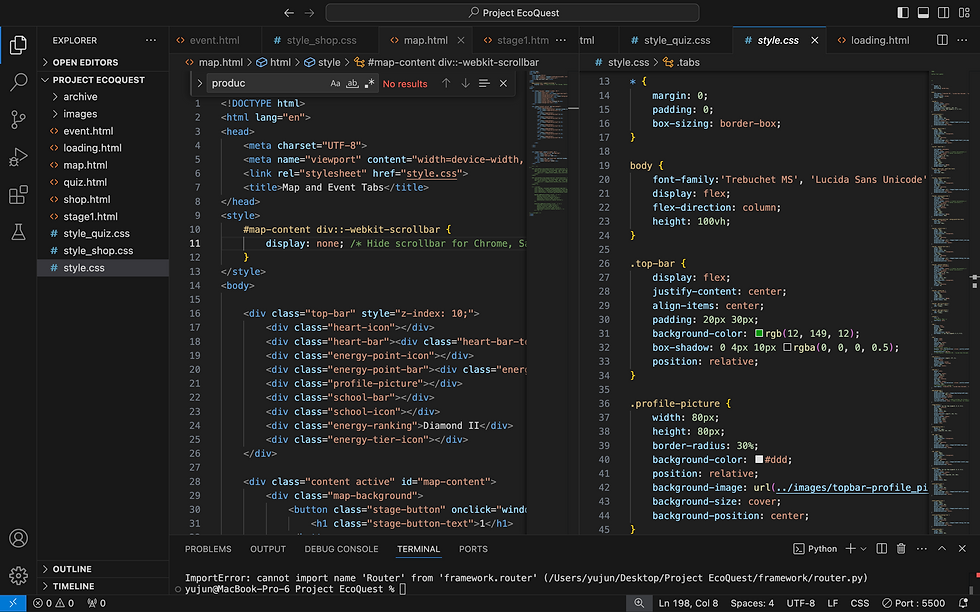
Task: Open remote window status bar button
Action: [x=13, y=603]
